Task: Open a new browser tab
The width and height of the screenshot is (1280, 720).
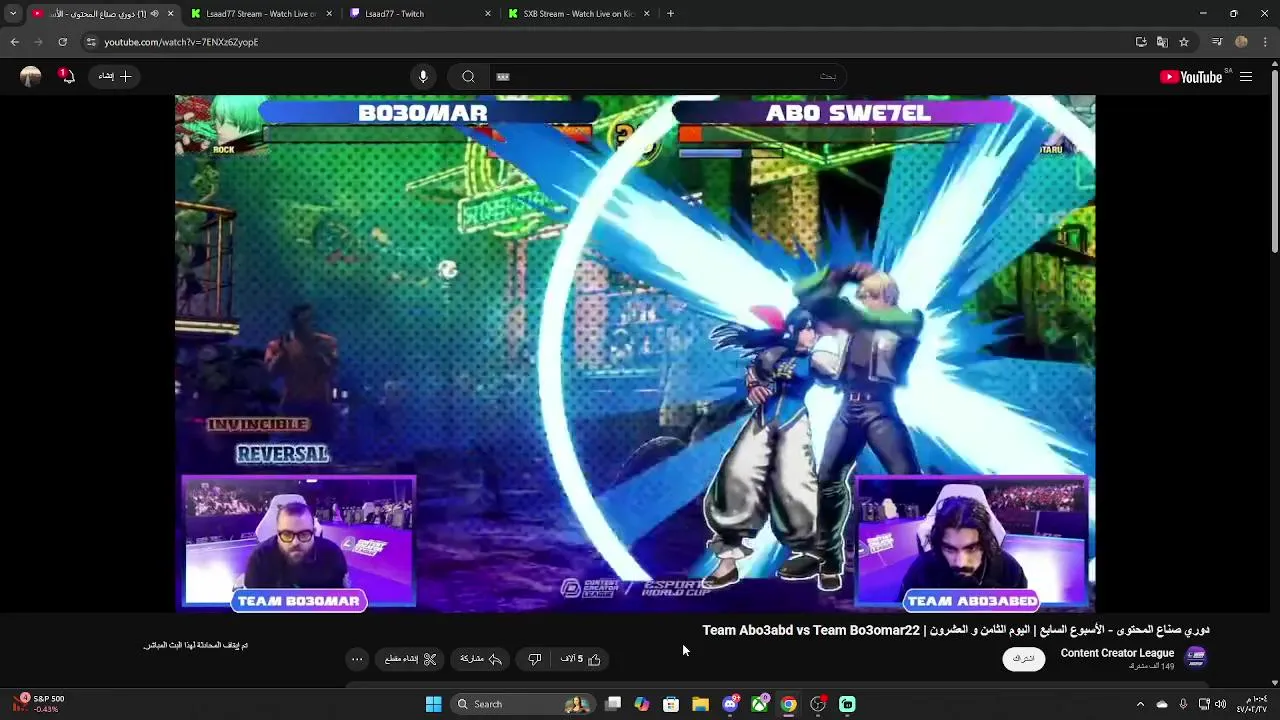Action: (x=670, y=14)
